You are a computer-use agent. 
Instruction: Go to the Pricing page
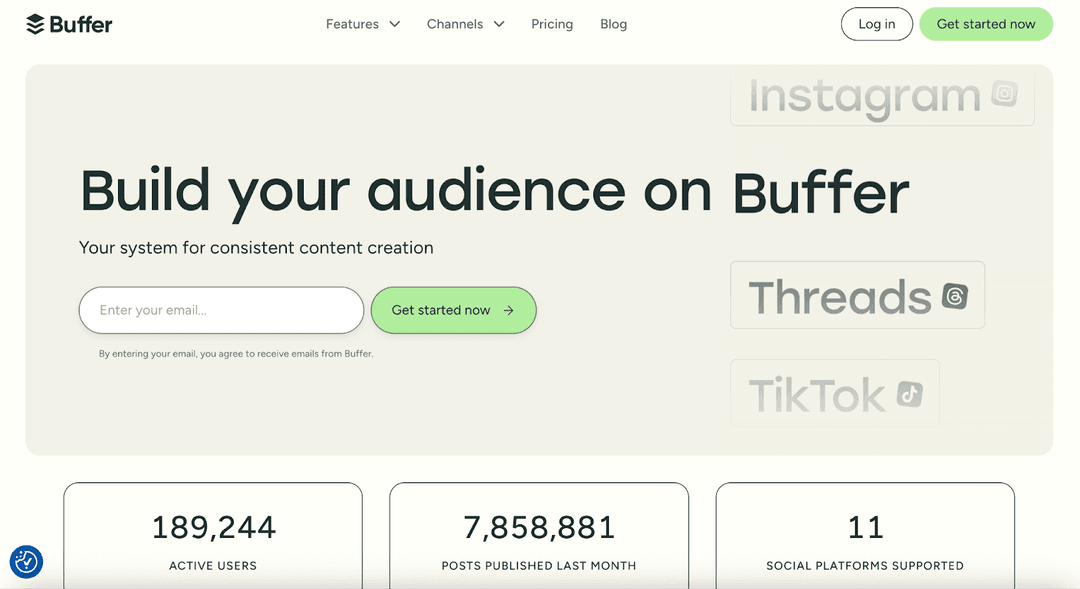tap(552, 24)
